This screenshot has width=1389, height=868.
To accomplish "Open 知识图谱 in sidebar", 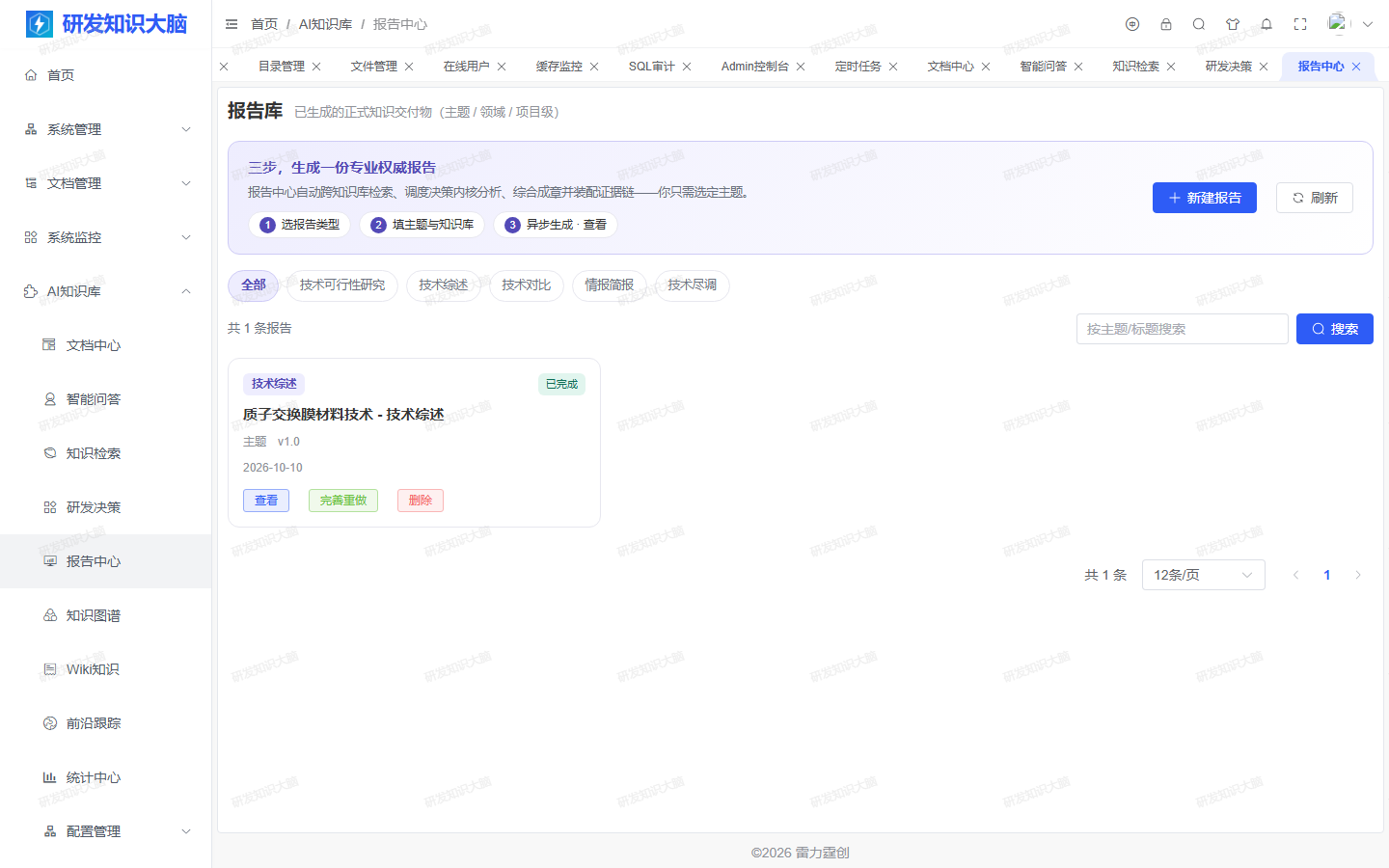I will point(106,615).
